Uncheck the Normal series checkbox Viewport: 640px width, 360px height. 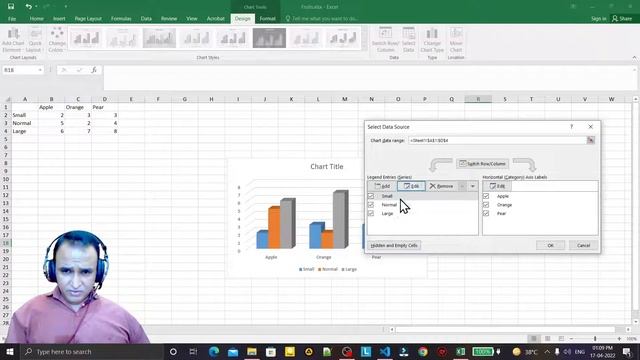(x=371, y=204)
